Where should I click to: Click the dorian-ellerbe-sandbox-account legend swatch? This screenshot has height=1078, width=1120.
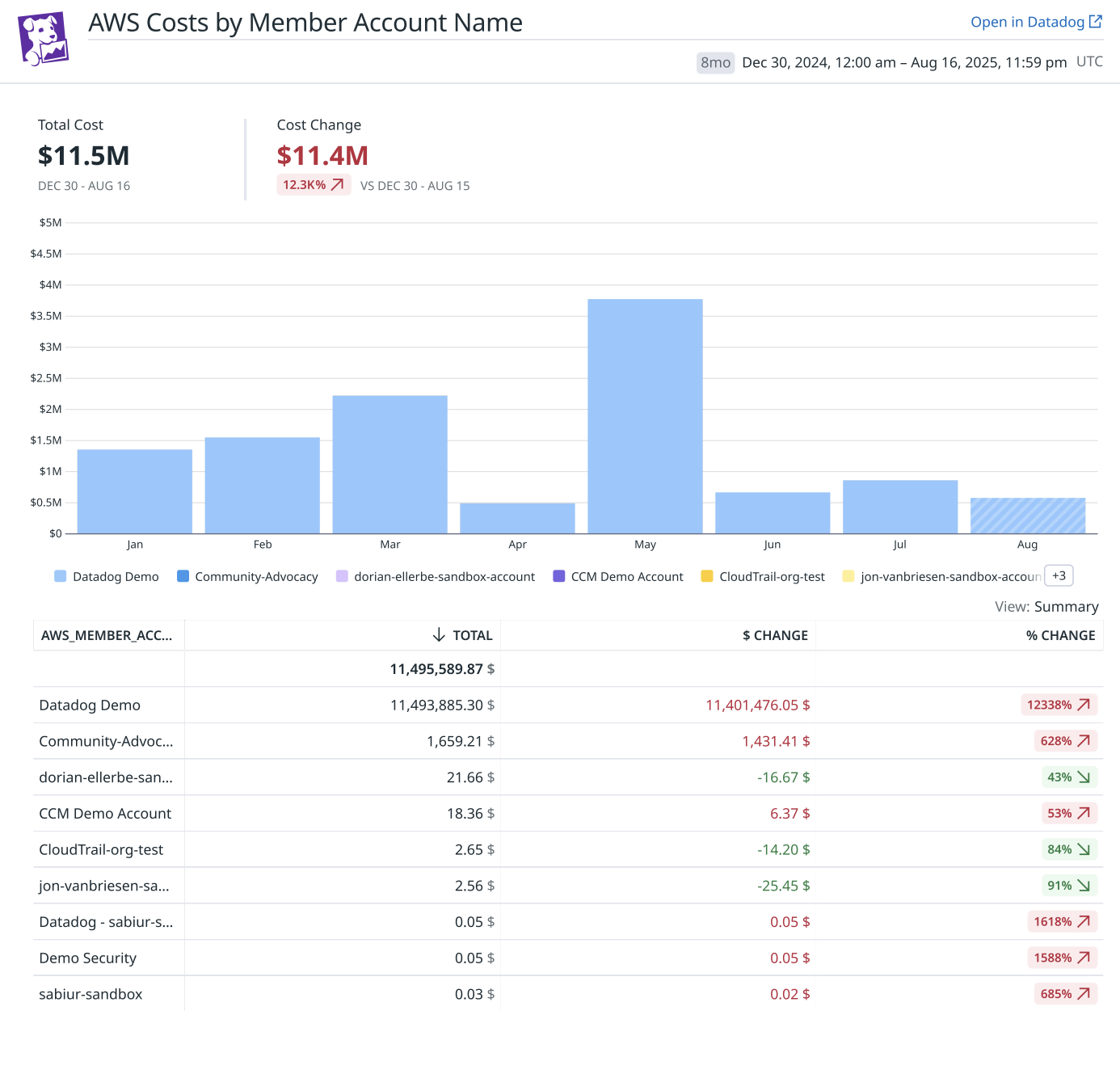[x=342, y=576]
